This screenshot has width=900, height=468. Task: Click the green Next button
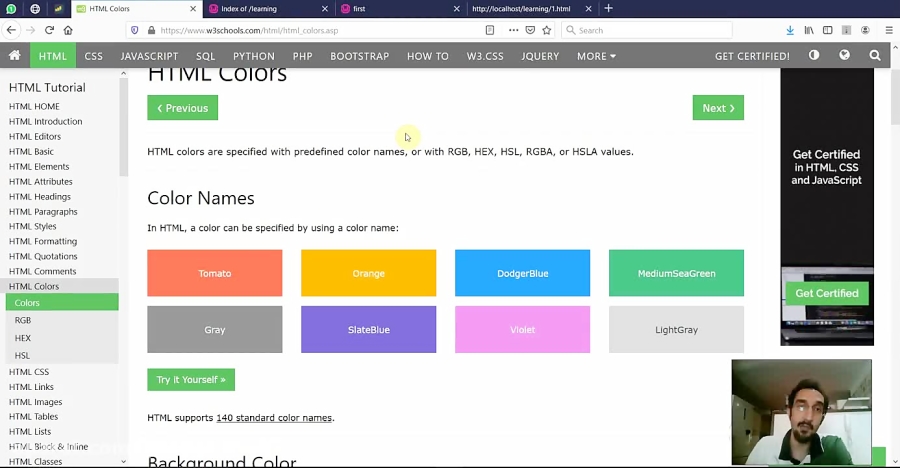[x=718, y=108]
